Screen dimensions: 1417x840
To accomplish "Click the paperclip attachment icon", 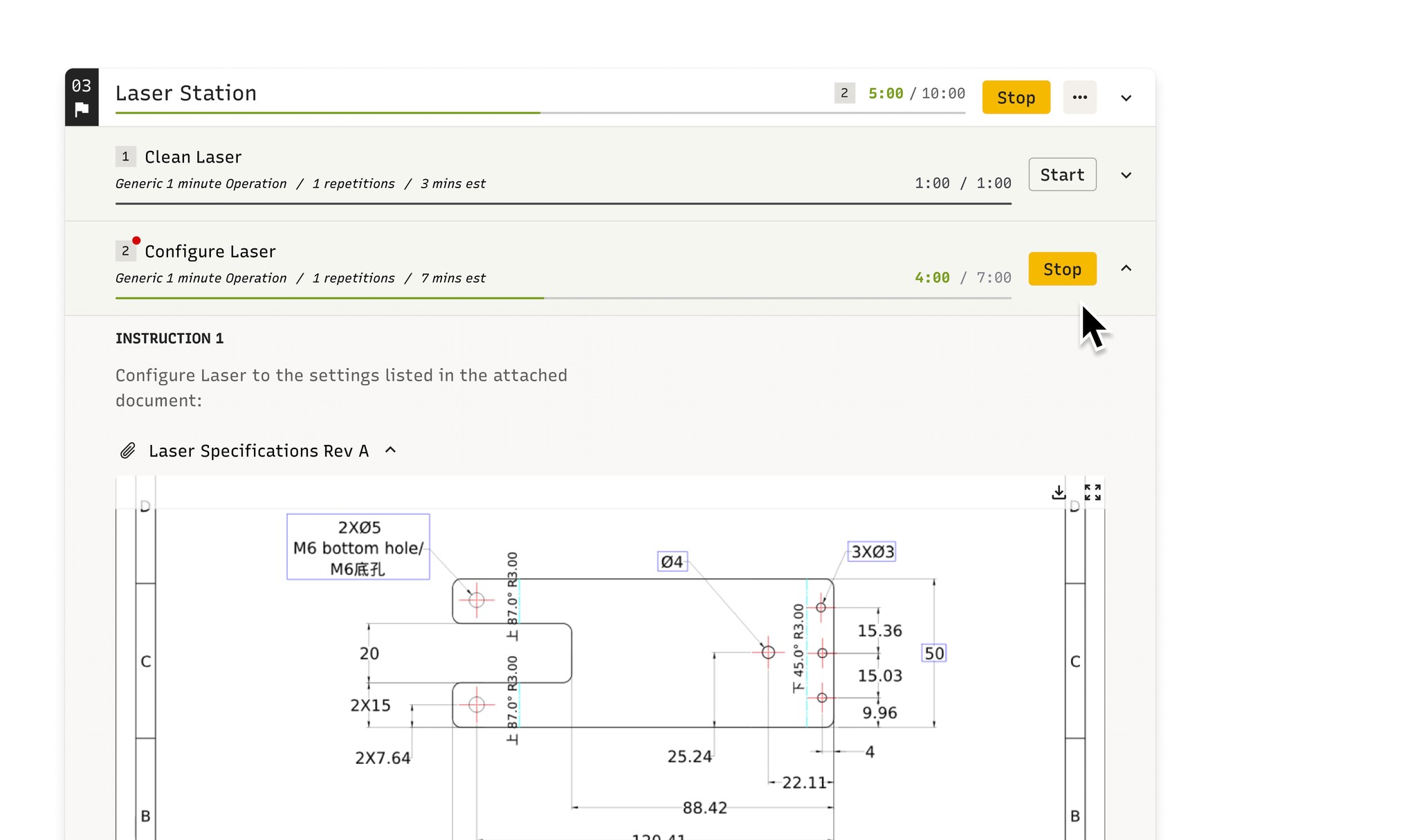I will coord(127,451).
